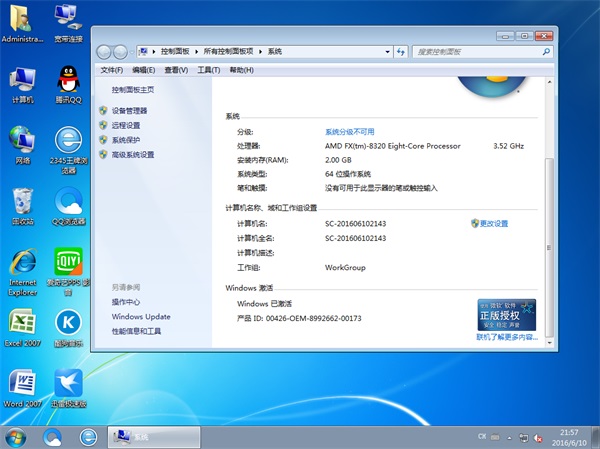The height and width of the screenshot is (449, 600).
Task: Open Excel 2007 desktop shortcut
Action: 23,328
